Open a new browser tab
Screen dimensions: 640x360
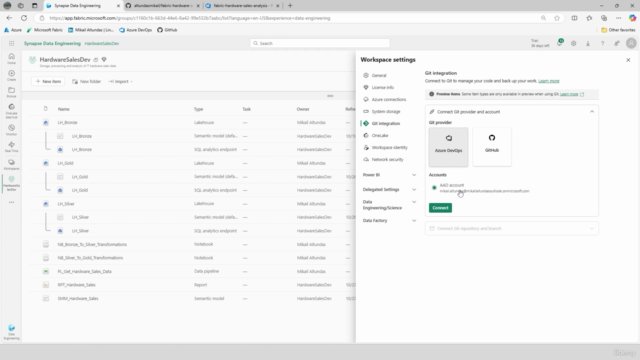(x=290, y=6)
